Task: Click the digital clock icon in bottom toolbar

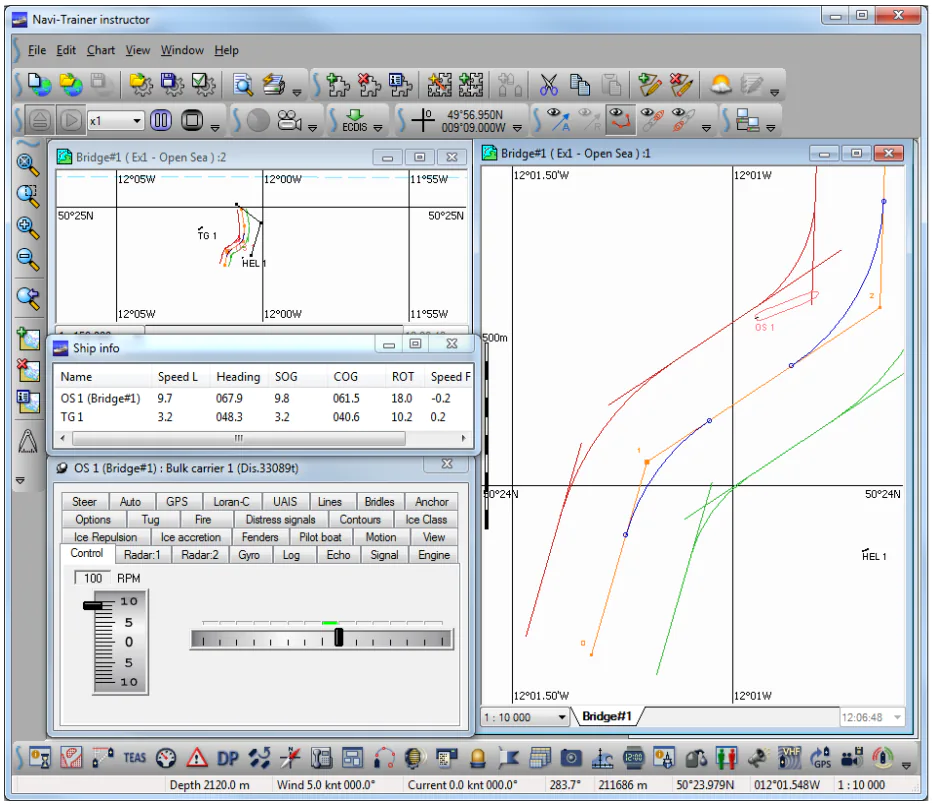Action: [633, 758]
